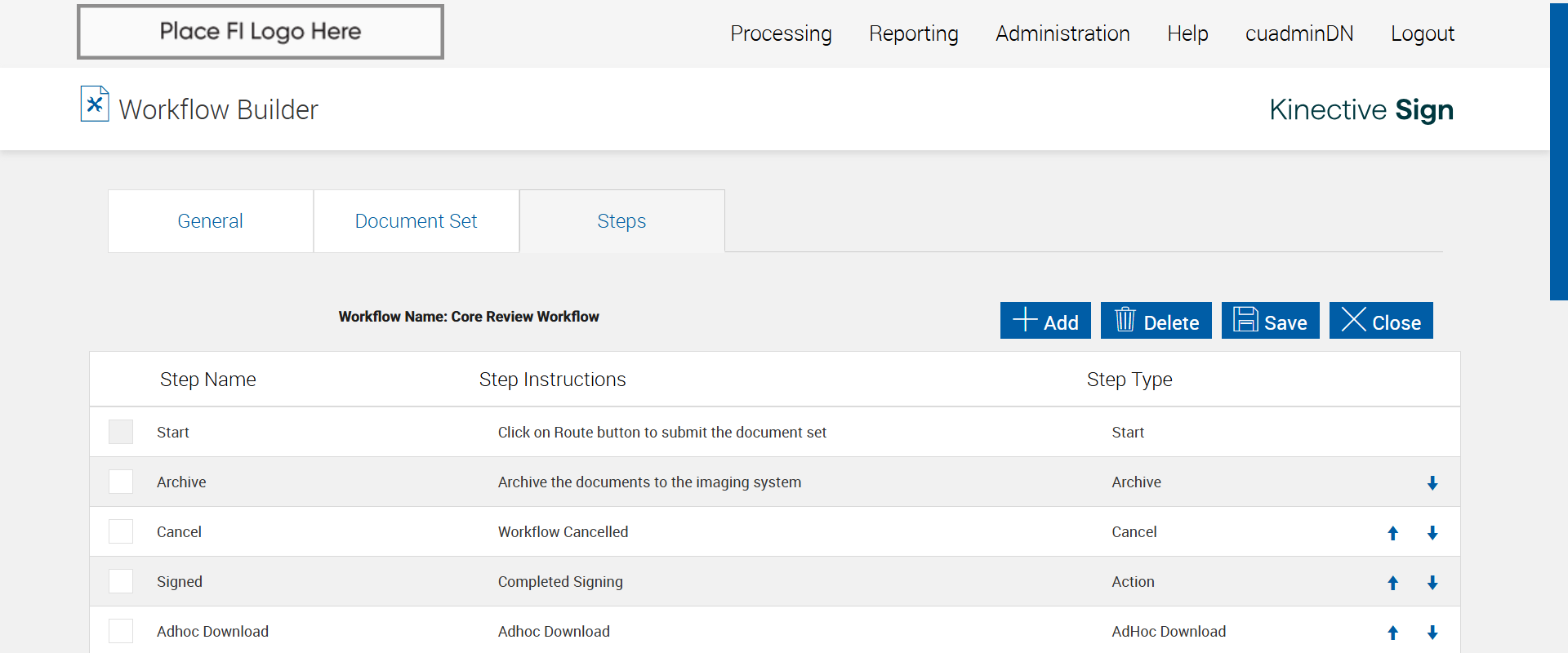
Task: Move the Adhoc Download step up
Action: 1393,633
